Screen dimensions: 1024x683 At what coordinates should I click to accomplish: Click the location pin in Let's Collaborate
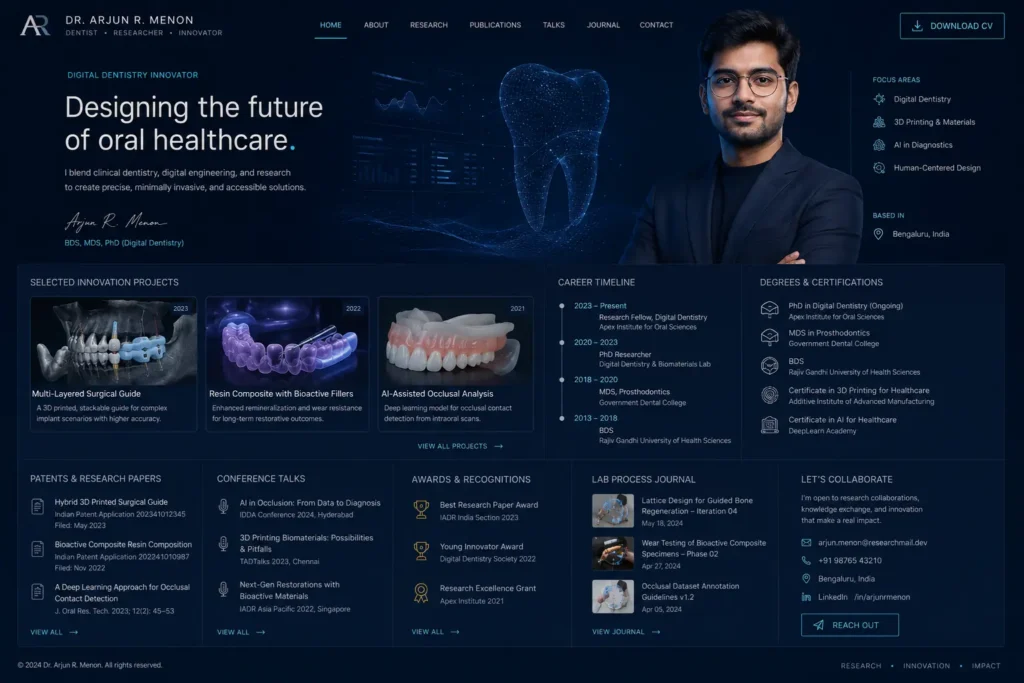coord(807,579)
